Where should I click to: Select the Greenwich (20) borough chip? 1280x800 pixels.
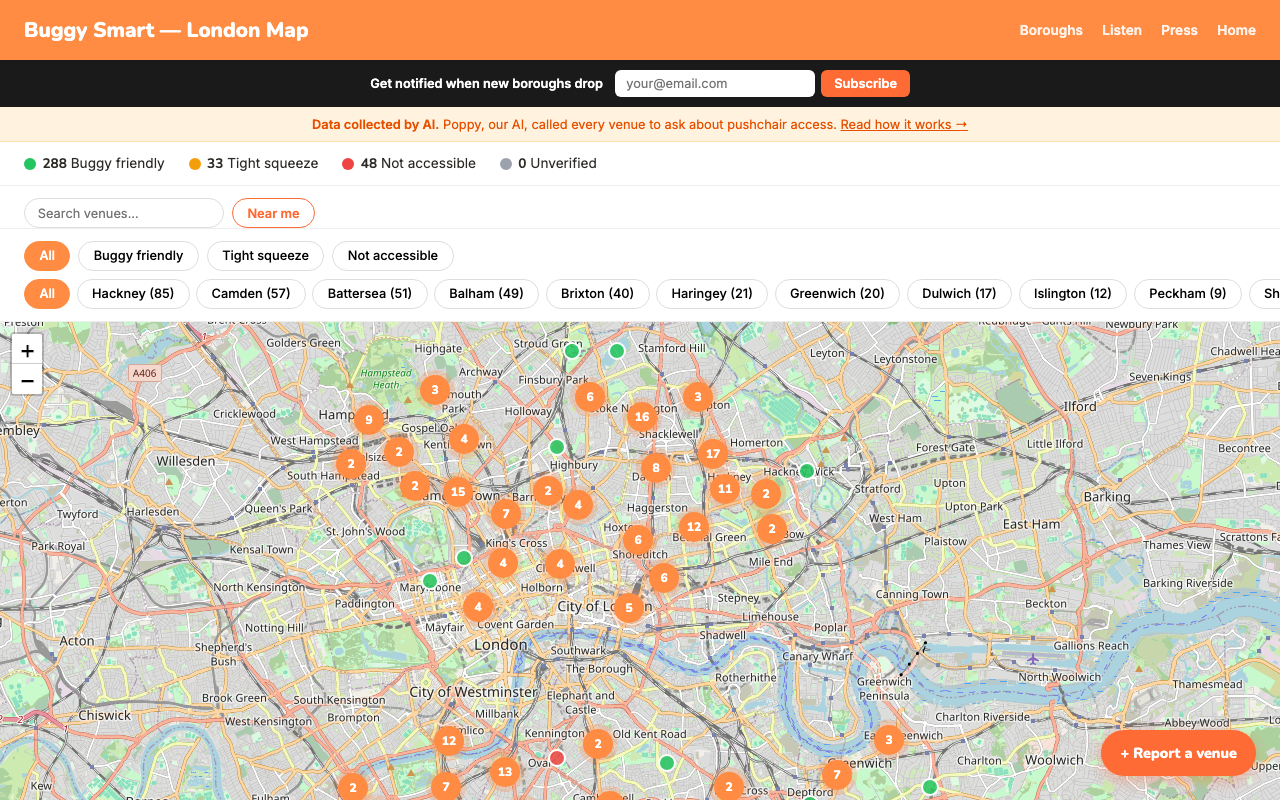coord(837,294)
